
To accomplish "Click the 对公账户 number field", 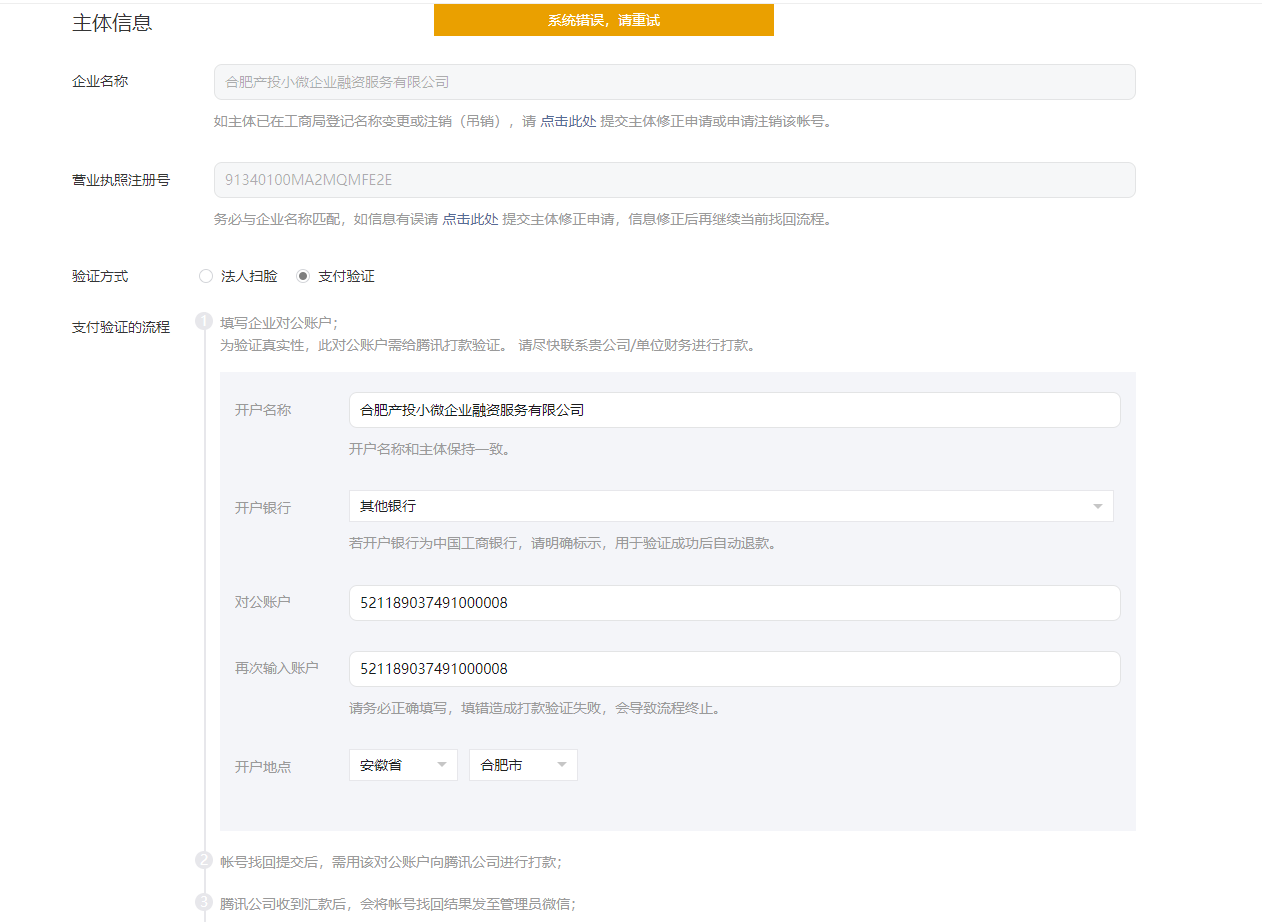I will click(x=734, y=603).
